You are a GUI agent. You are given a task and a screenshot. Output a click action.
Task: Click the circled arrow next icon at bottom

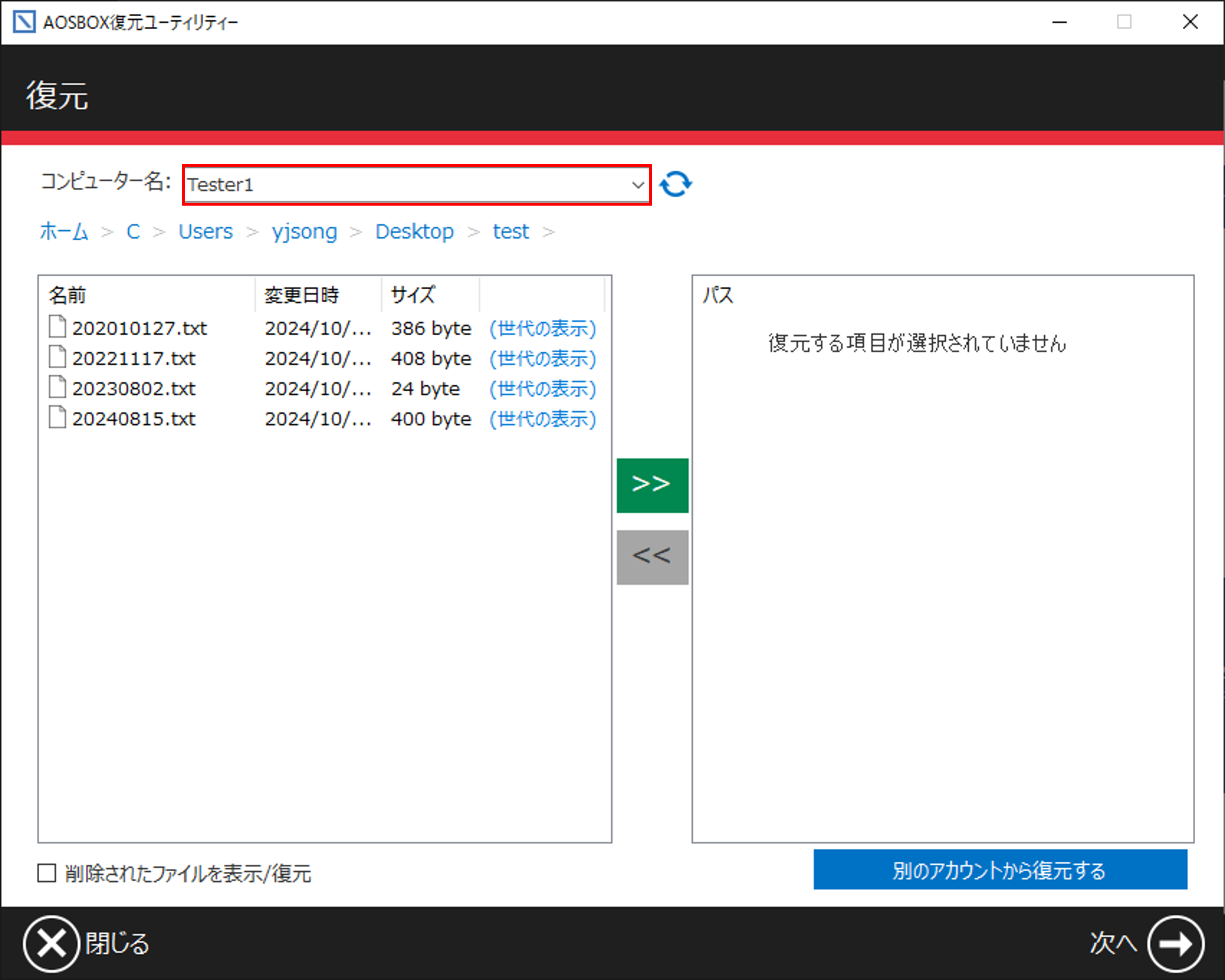click(x=1175, y=944)
